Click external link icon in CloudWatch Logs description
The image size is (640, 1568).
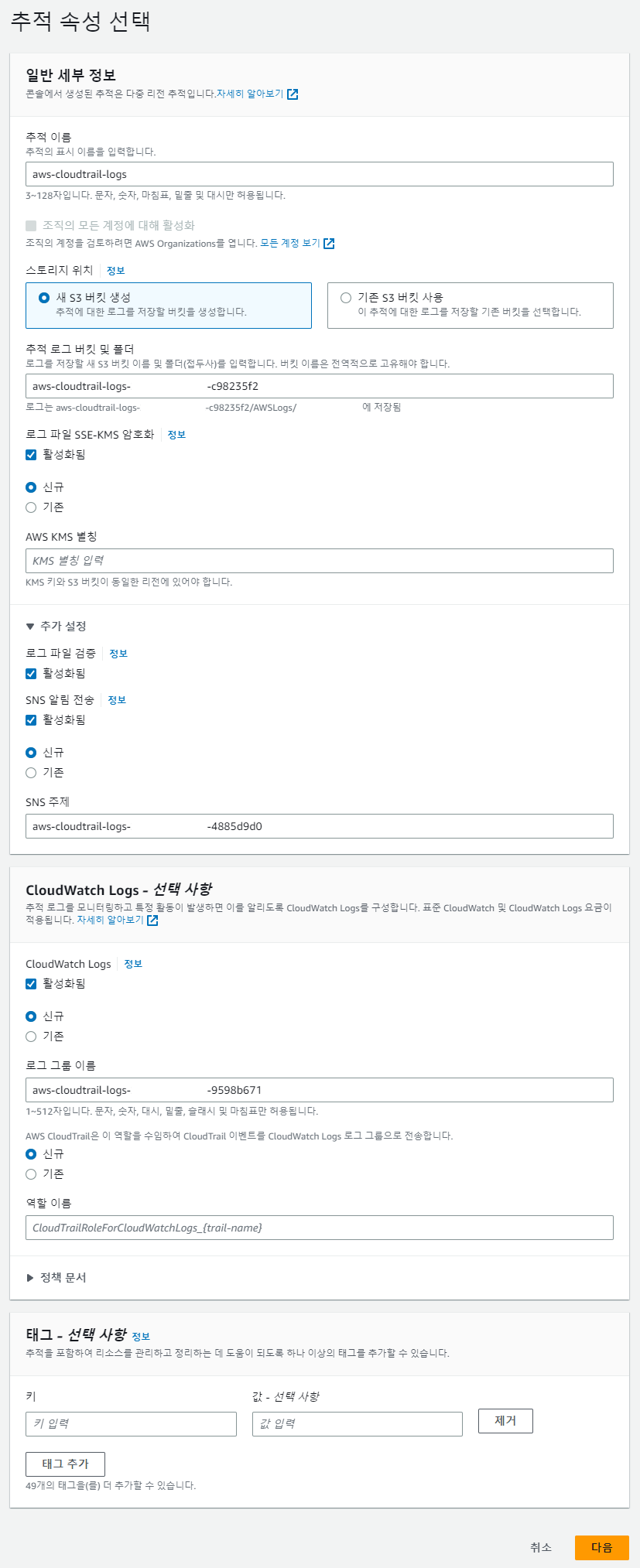[x=152, y=921]
